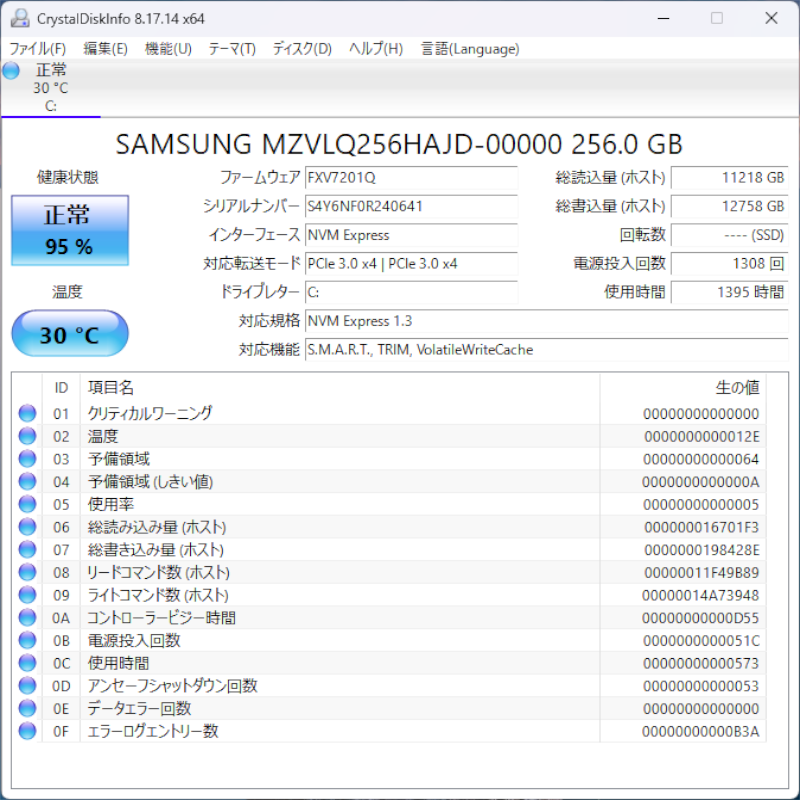The image size is (800, 800).
Task: Open the ファイル(F) menu
Action: (x=37, y=49)
